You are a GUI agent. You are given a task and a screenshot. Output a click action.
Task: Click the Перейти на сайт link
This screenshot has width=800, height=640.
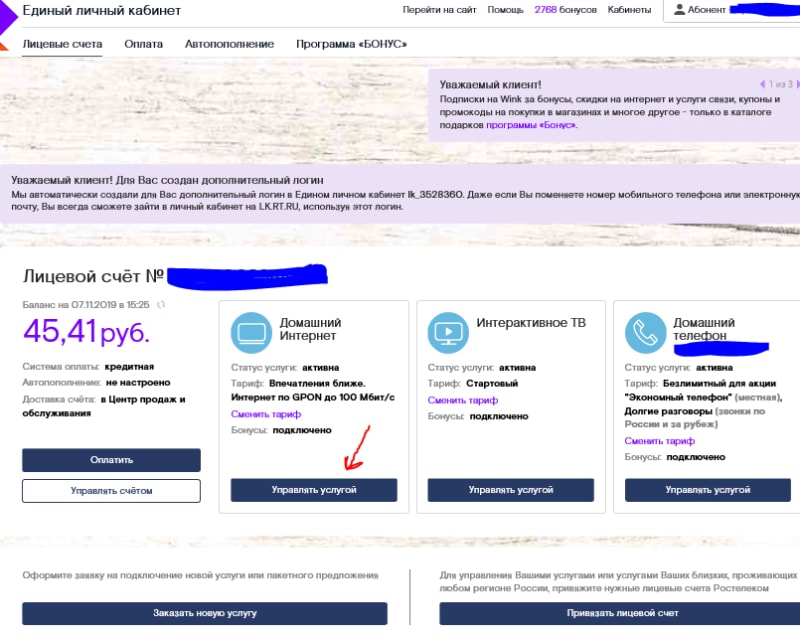pyautogui.click(x=439, y=10)
